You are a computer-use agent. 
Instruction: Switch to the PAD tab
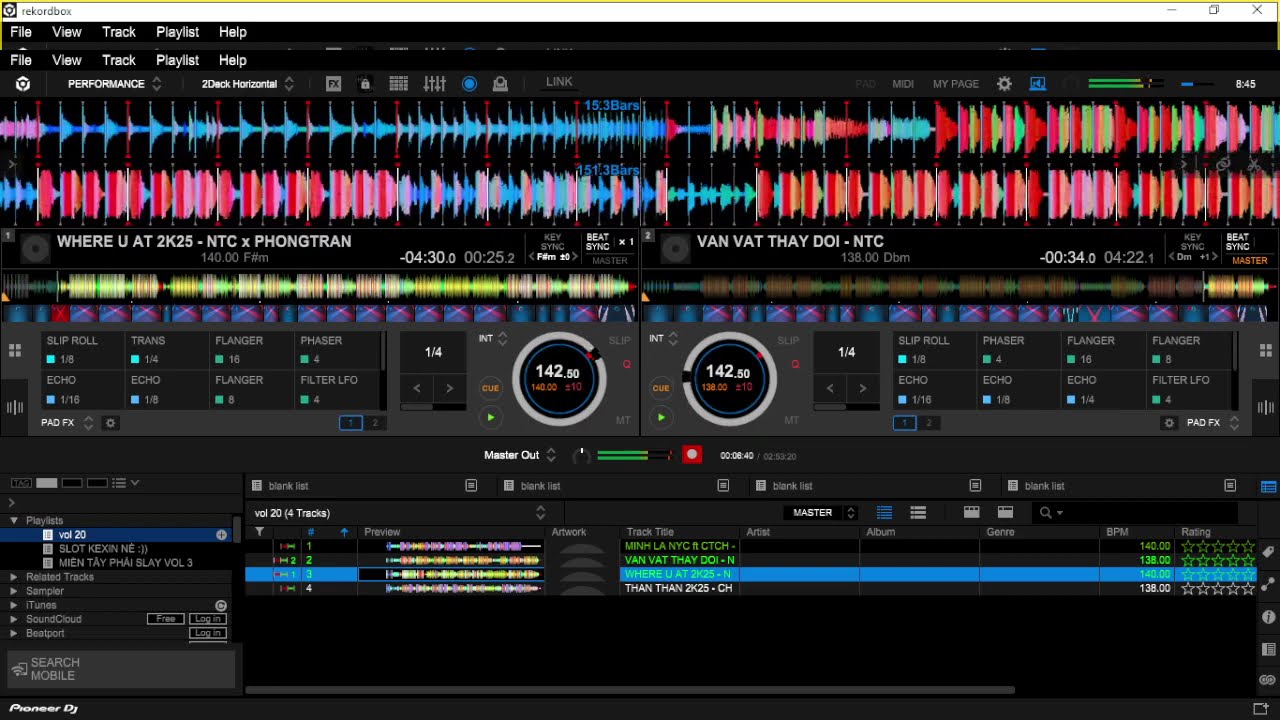coord(865,84)
